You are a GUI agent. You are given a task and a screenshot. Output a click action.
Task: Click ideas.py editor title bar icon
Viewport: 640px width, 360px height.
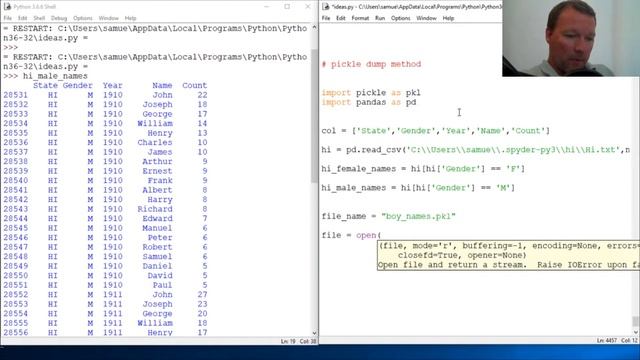325,7
